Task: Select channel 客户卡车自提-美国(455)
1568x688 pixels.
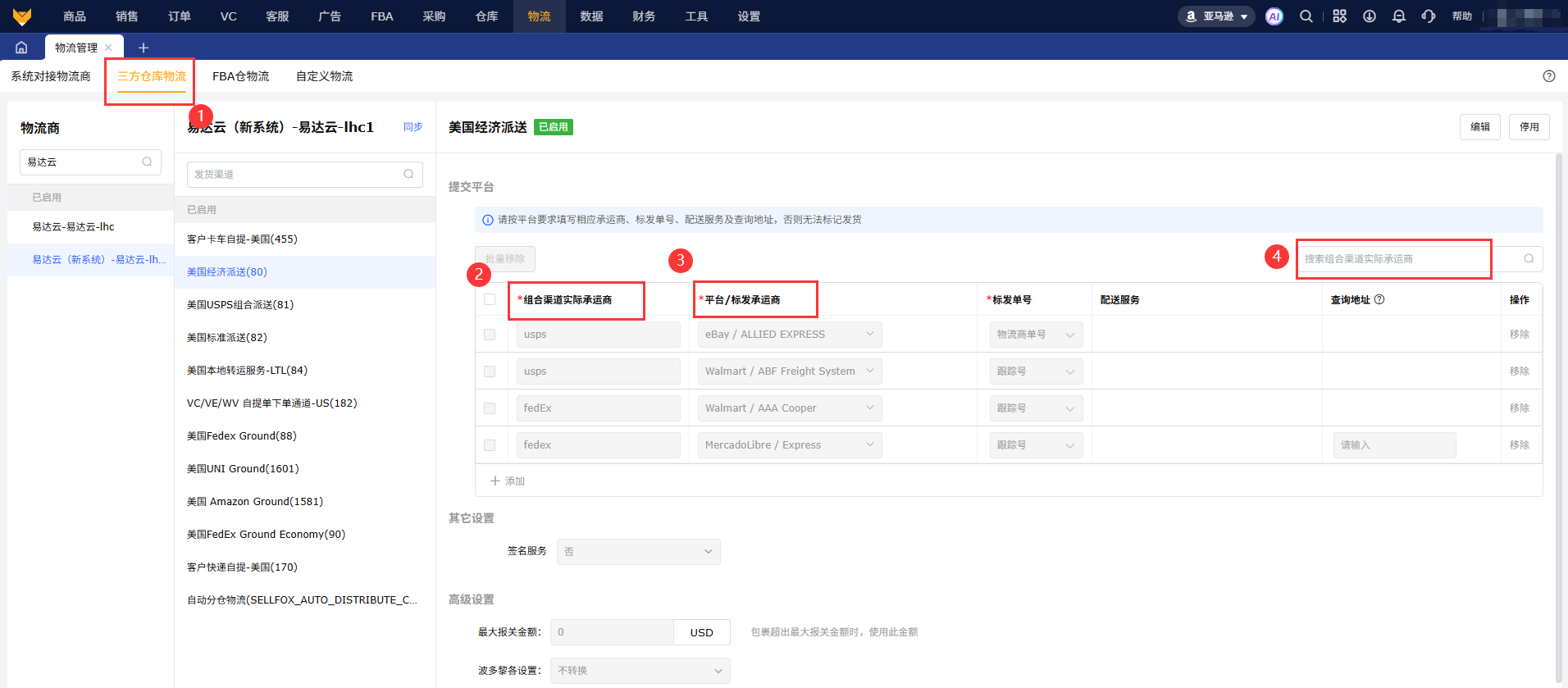Action: tap(305, 239)
